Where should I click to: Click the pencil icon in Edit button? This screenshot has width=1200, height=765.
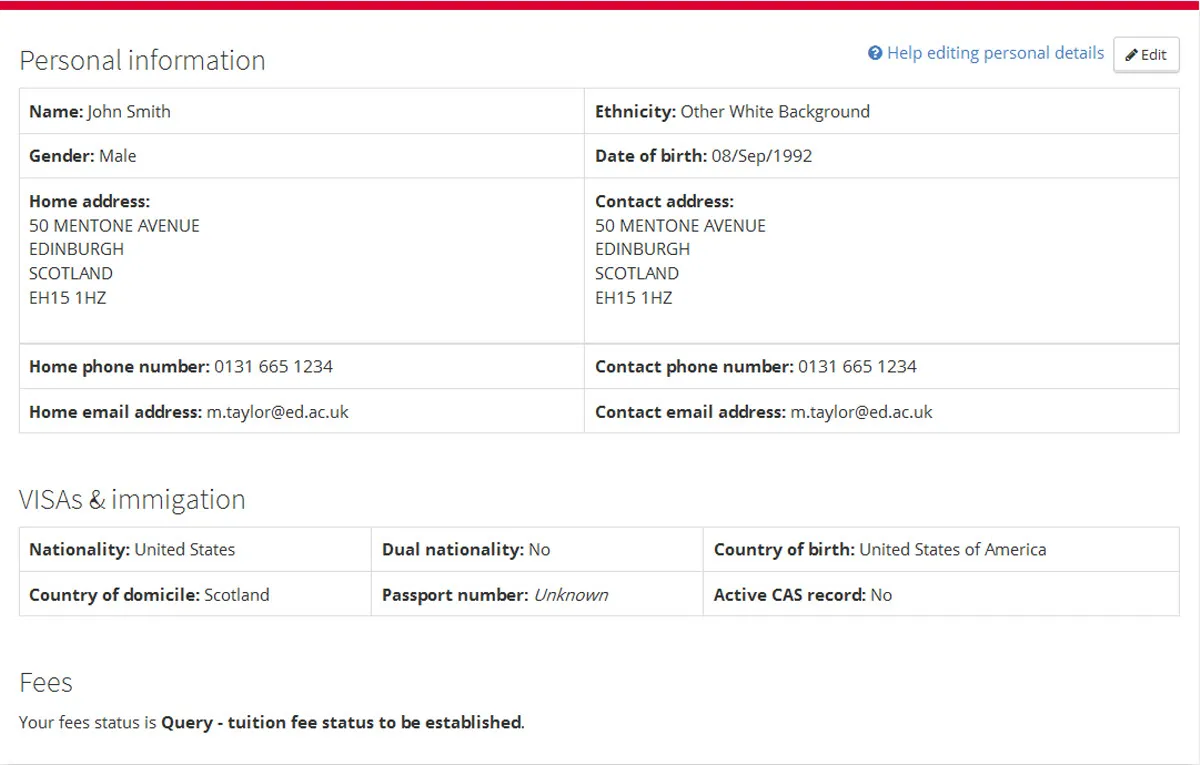(x=1131, y=55)
